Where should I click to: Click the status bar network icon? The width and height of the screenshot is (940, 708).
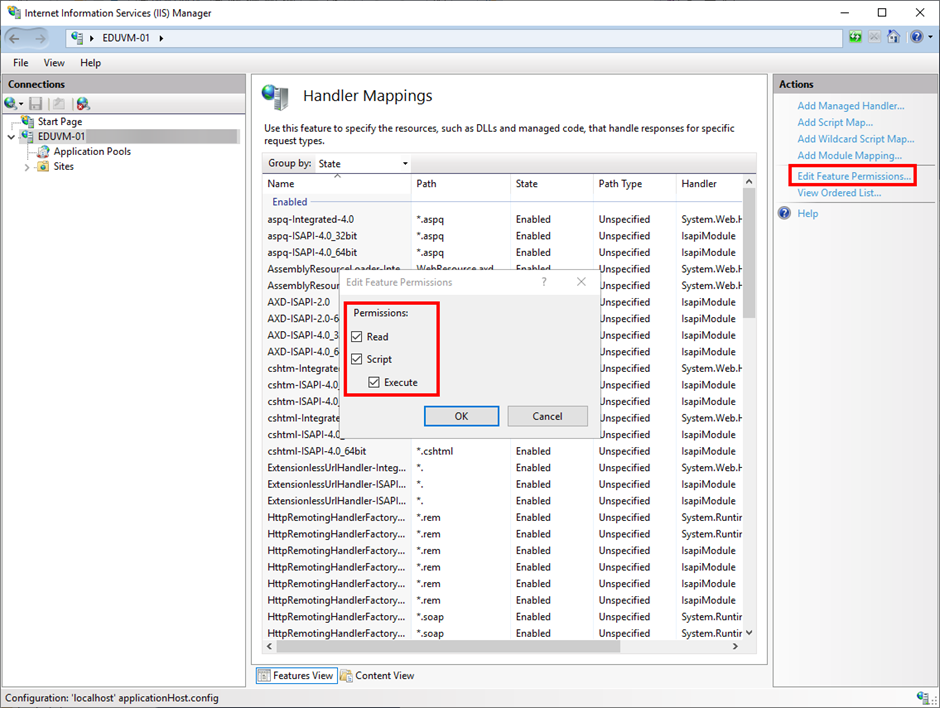click(924, 697)
